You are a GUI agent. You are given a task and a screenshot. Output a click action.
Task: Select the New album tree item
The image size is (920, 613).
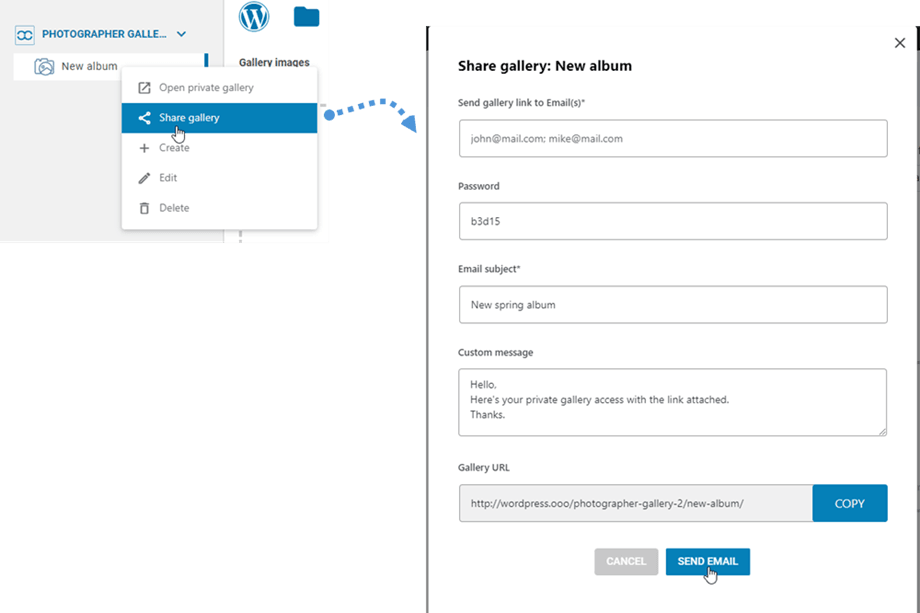click(89, 67)
